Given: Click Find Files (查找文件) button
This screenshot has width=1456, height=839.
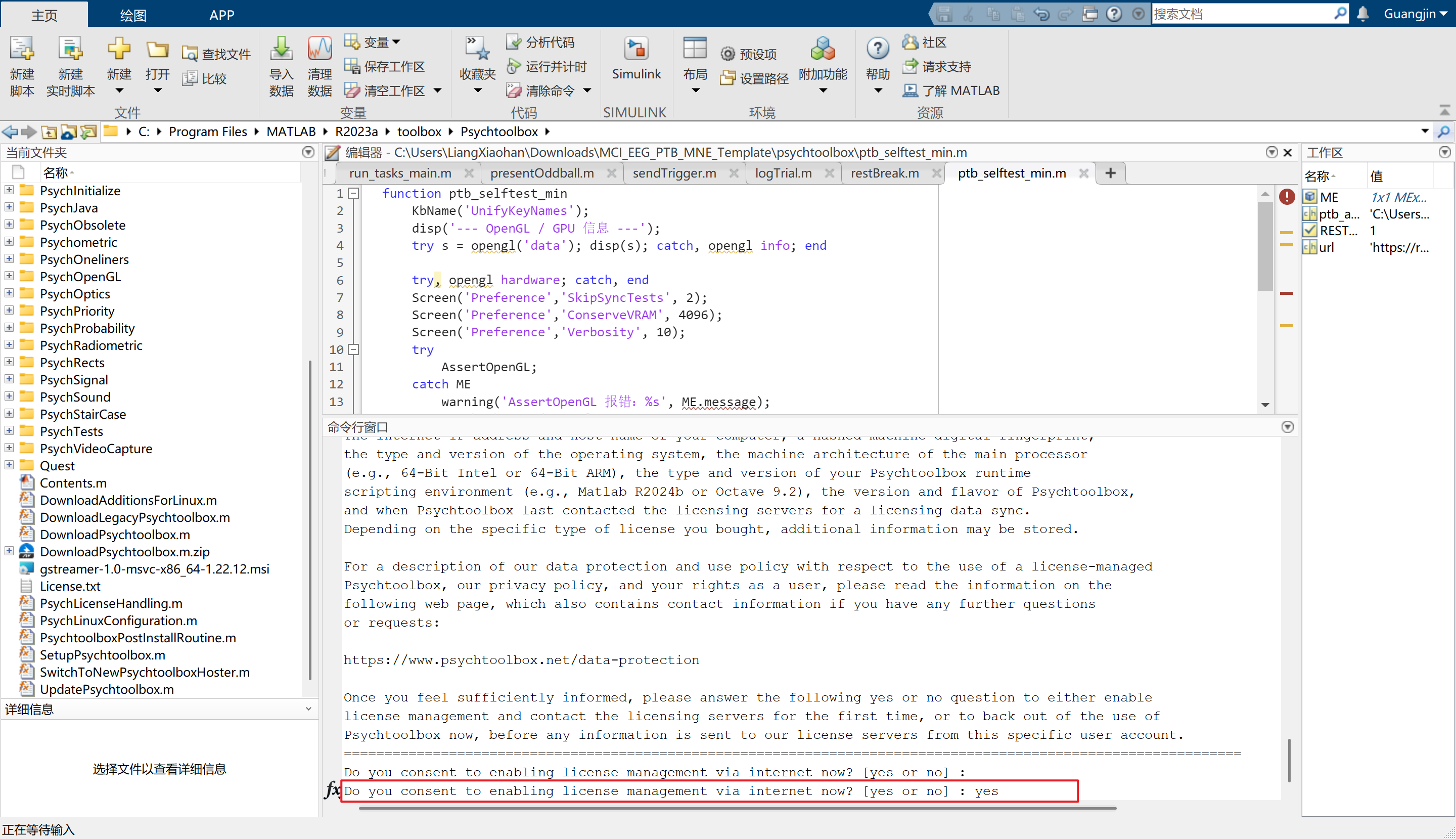Looking at the screenshot, I should pos(216,54).
